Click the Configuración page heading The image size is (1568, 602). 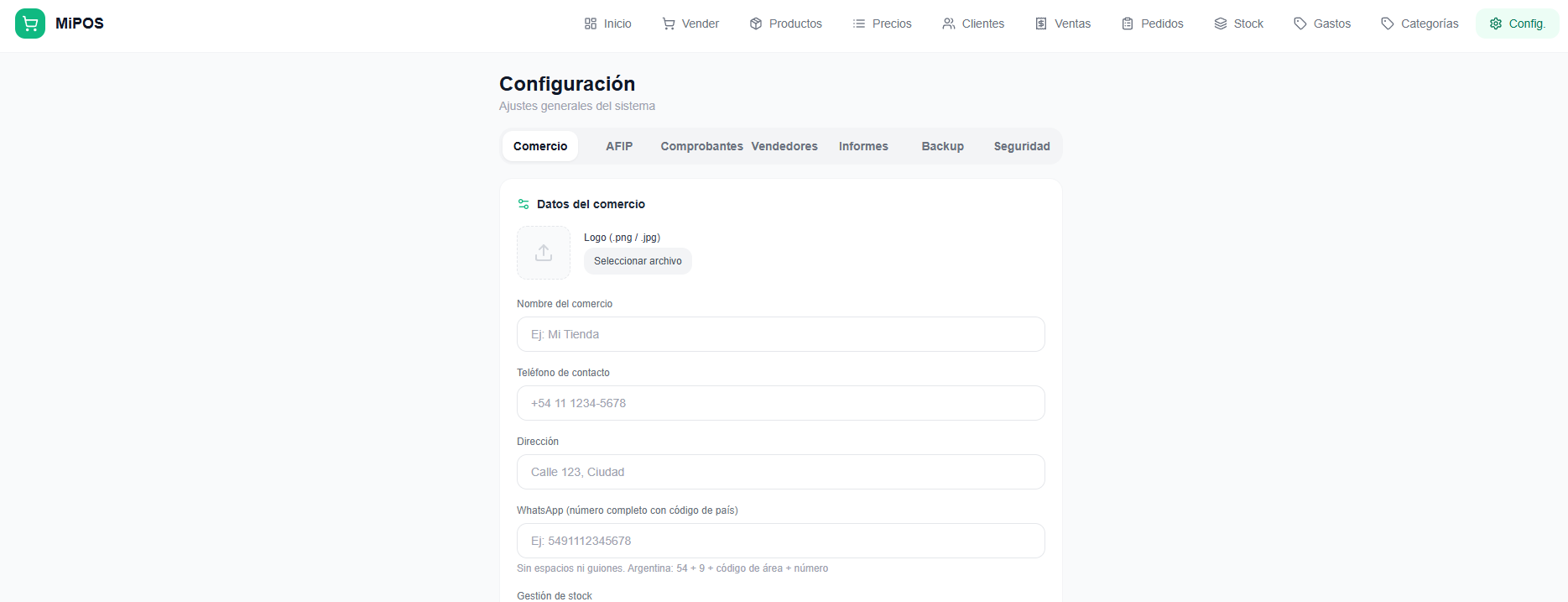567,84
